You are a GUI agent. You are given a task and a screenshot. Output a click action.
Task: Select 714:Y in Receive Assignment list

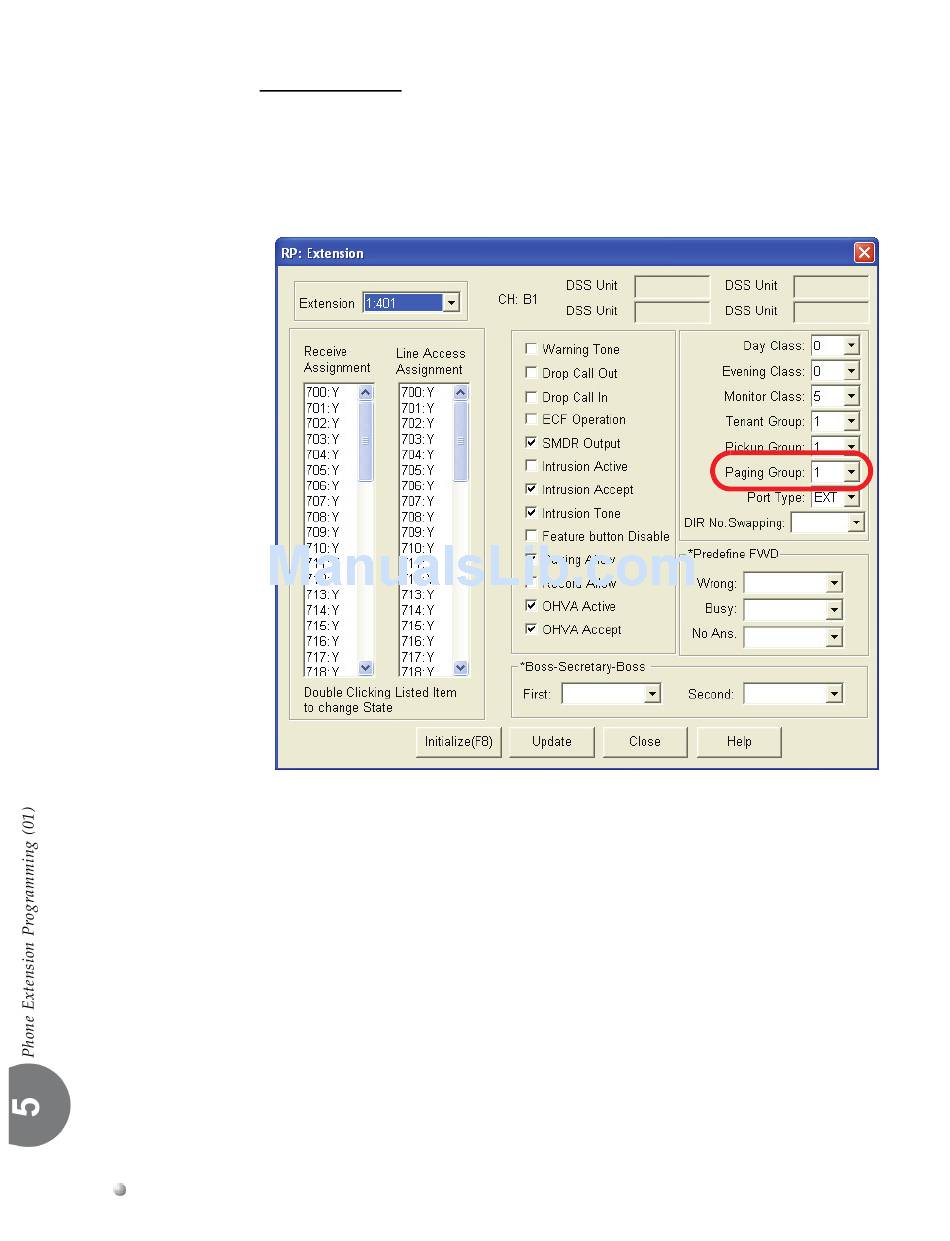click(322, 610)
